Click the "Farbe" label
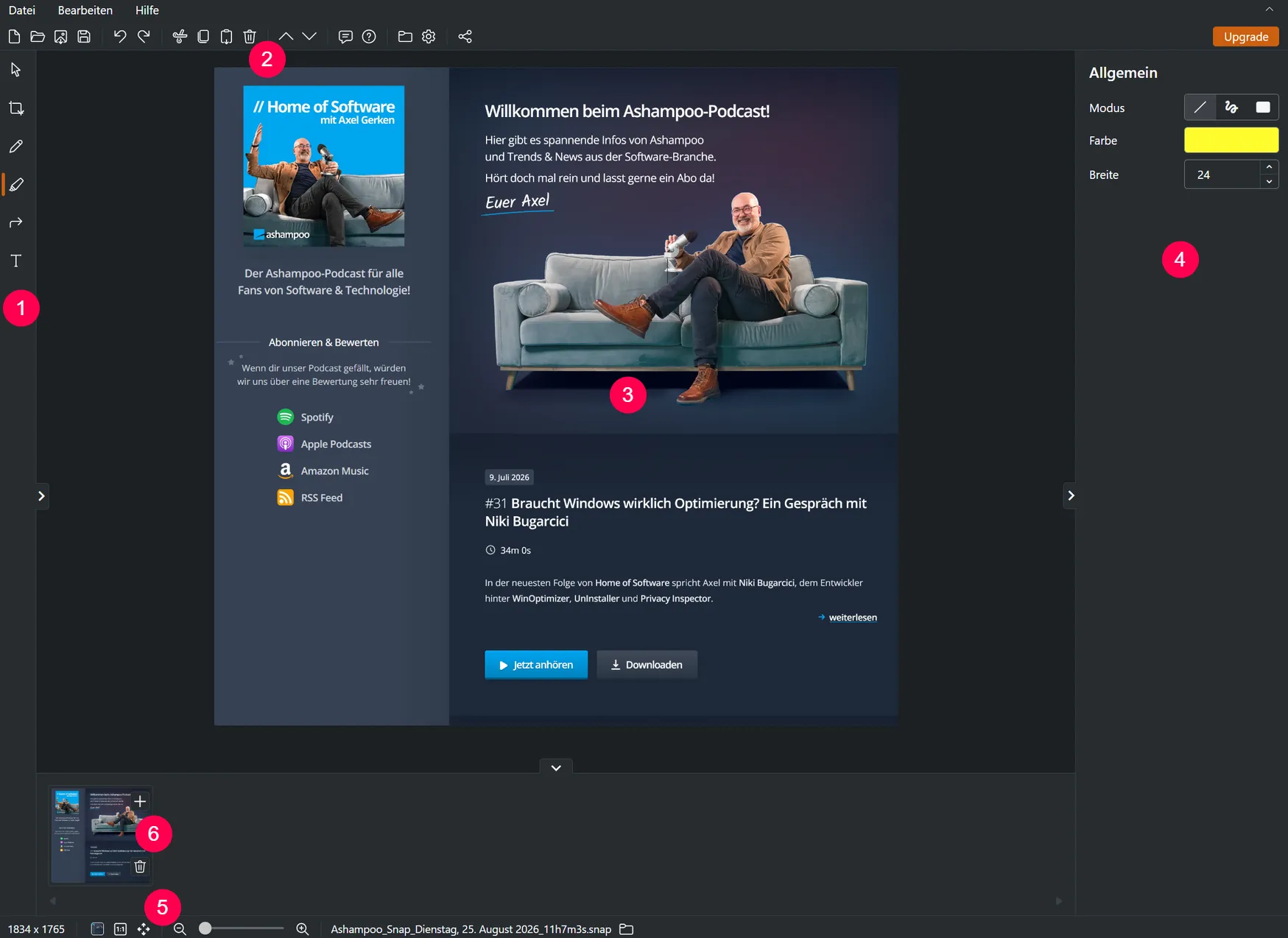The image size is (1288, 938). pyautogui.click(x=1103, y=141)
